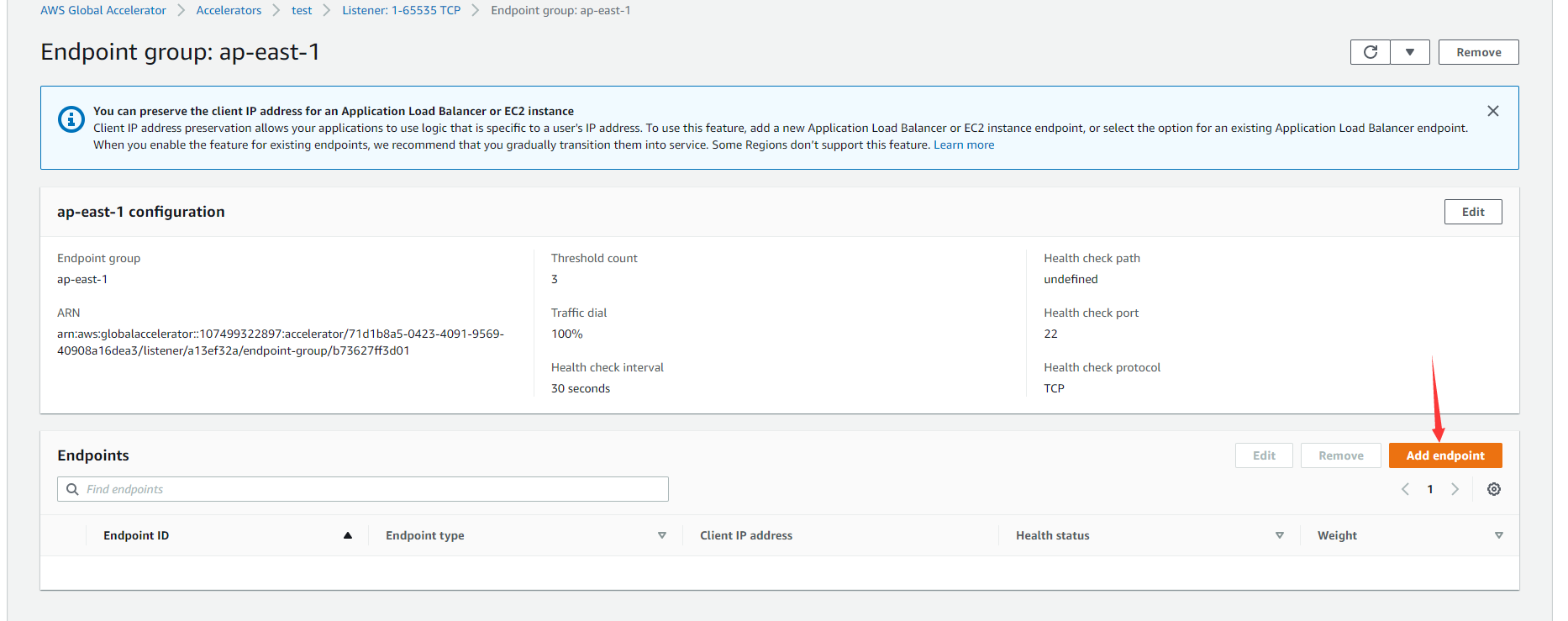This screenshot has height=621, width=1568.
Task: Click the Client IP address column header
Action: click(x=746, y=535)
